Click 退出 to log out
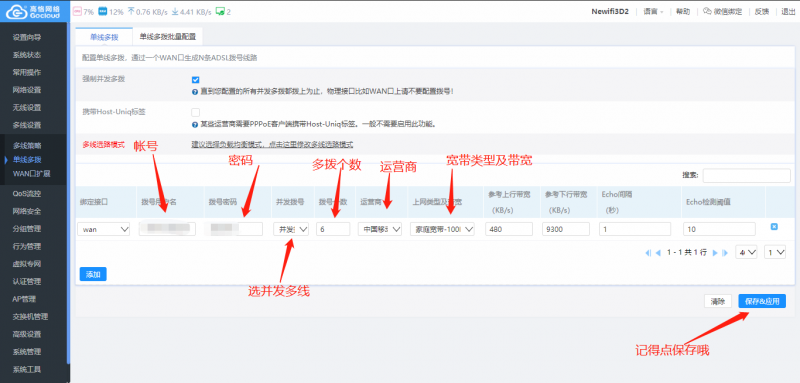The width and height of the screenshot is (800, 383). coord(788,11)
